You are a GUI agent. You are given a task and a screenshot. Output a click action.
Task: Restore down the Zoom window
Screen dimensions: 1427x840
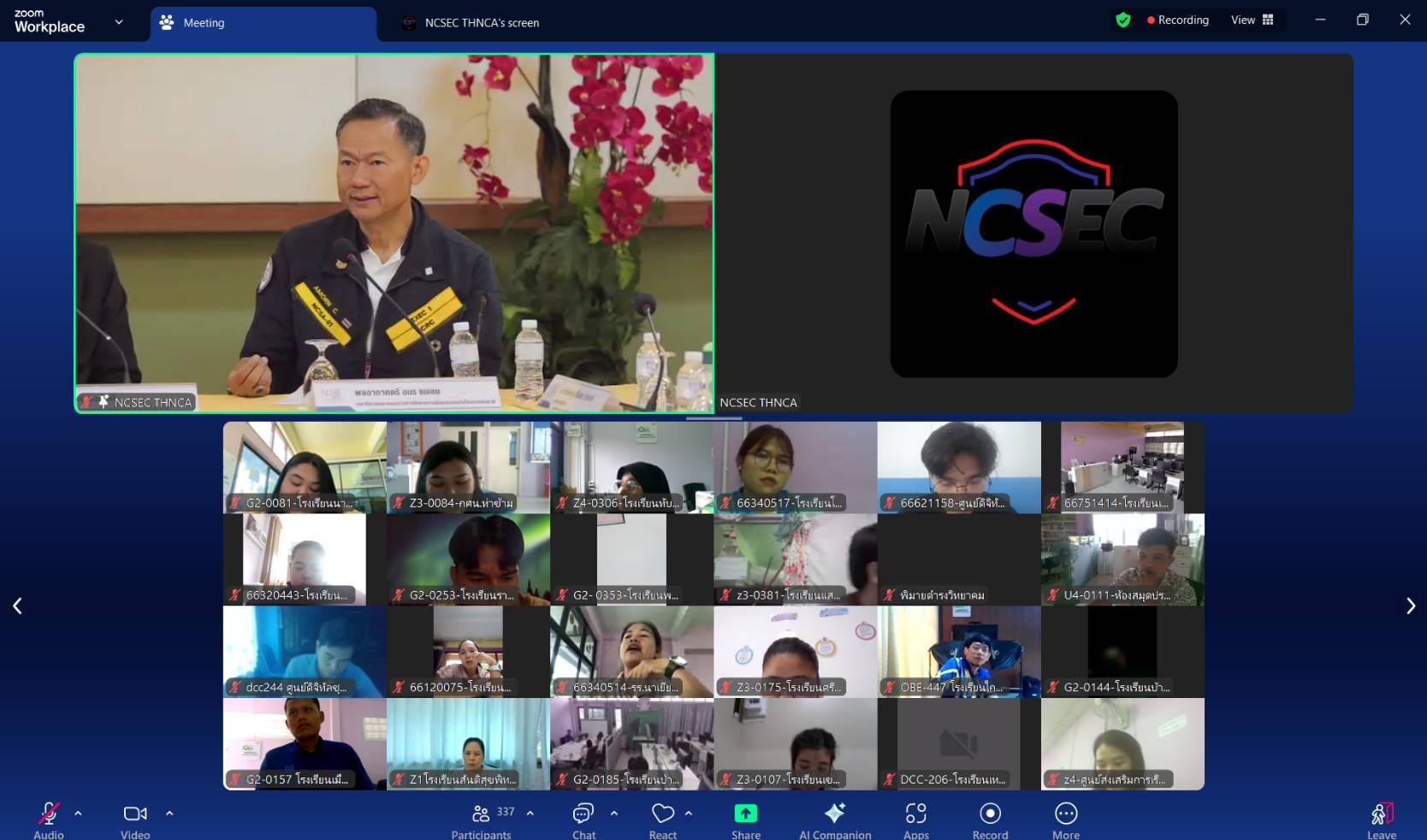pyautogui.click(x=1362, y=20)
